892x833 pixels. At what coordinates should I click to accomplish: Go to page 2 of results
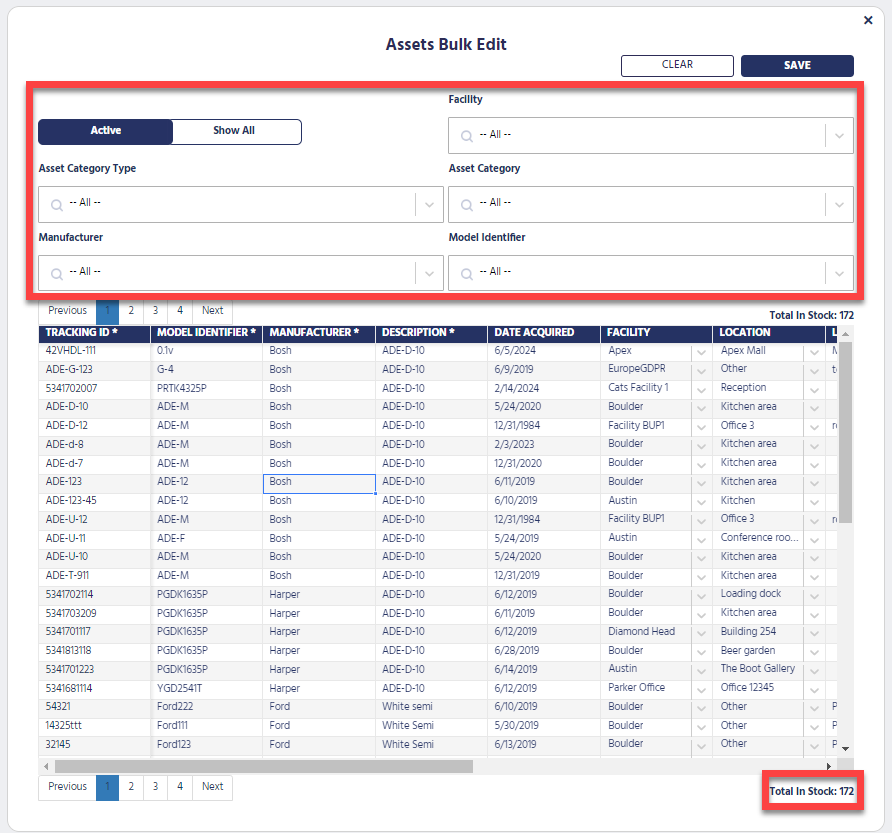pos(130,310)
